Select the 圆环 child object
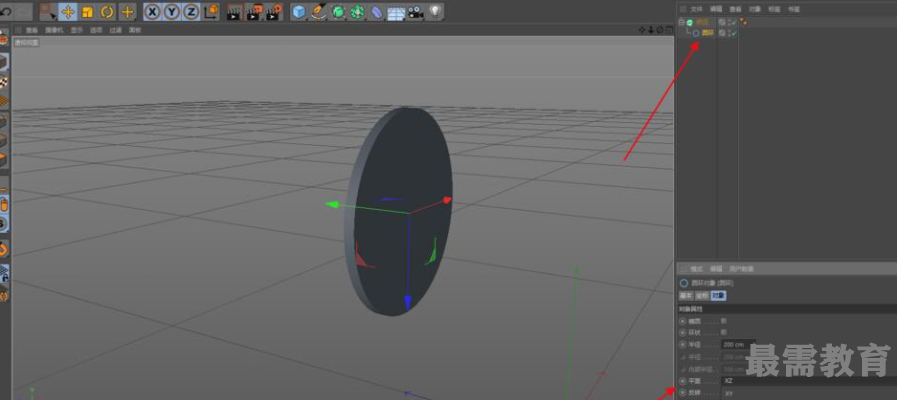The width and height of the screenshot is (897, 400). click(x=708, y=33)
